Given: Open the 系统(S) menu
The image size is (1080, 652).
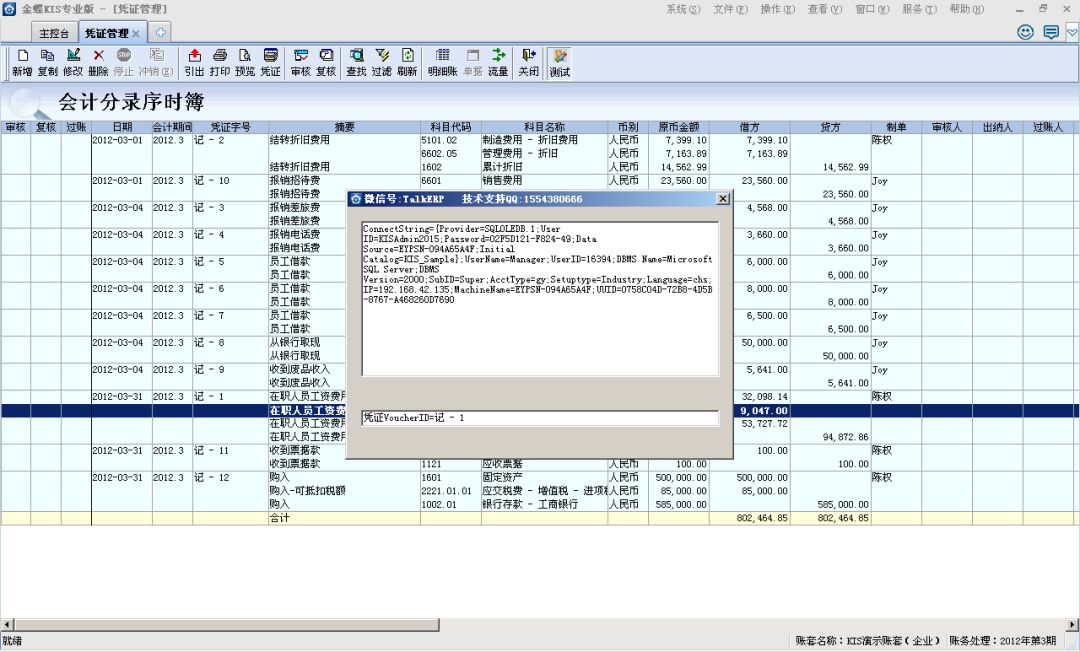Looking at the screenshot, I should (683, 9).
